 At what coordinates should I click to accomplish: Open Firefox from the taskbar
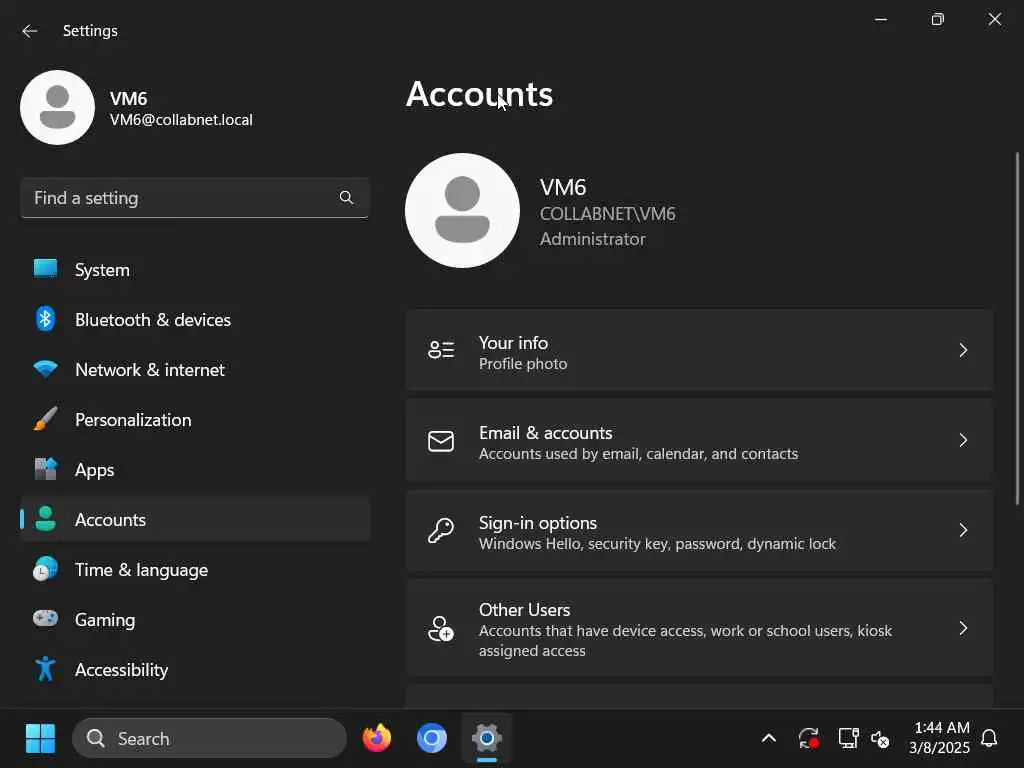(377, 739)
